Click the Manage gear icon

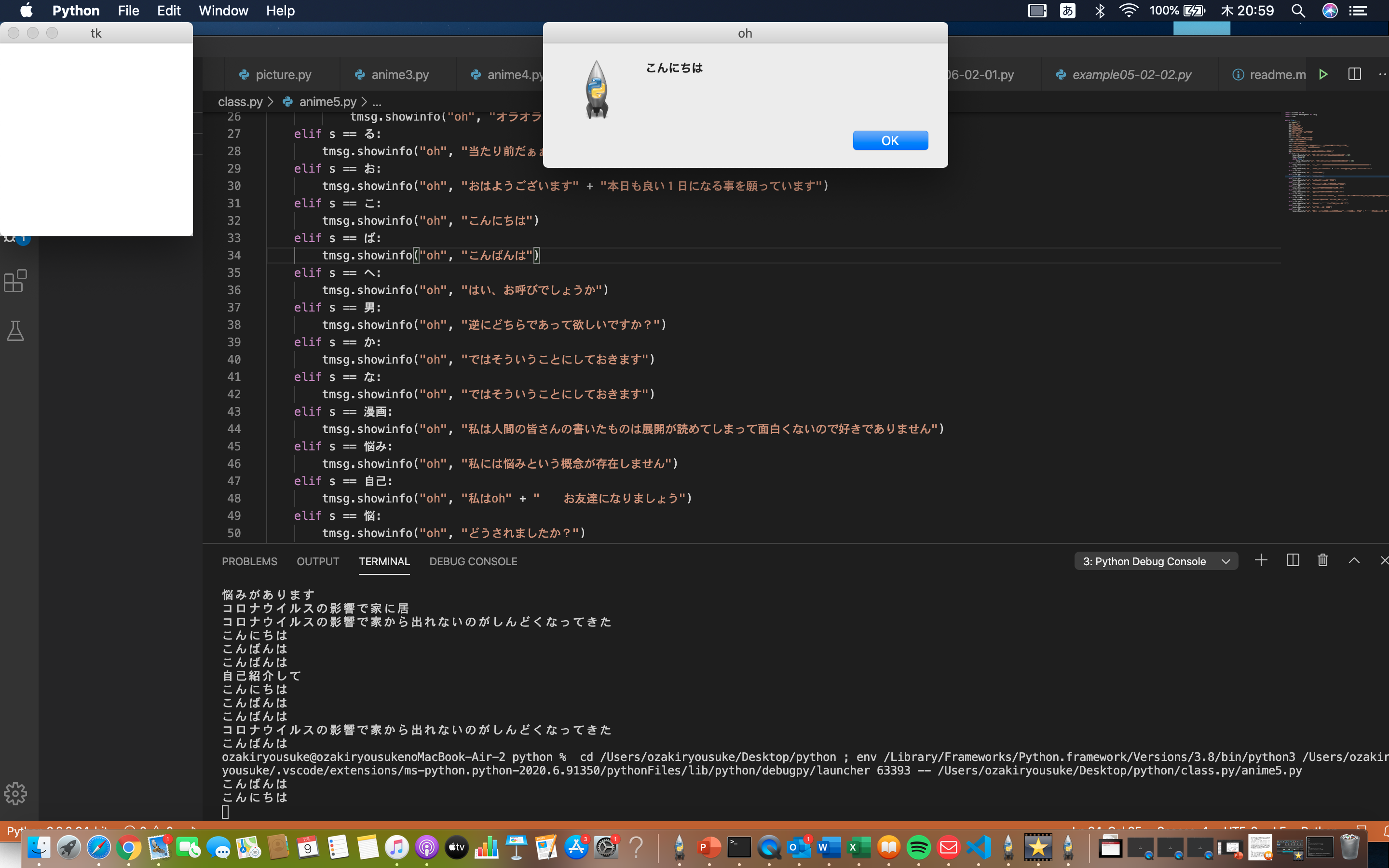point(15,793)
